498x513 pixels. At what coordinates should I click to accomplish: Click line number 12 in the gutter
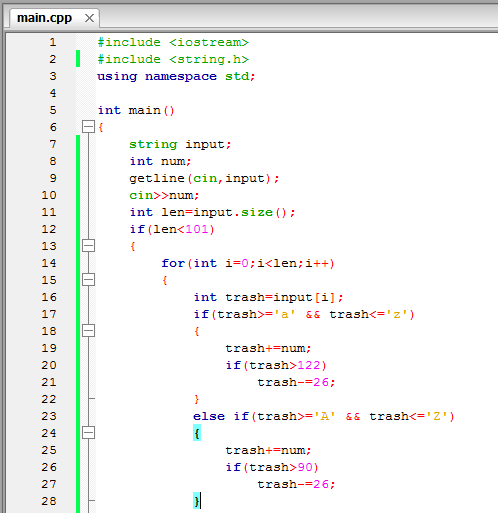coord(49,229)
